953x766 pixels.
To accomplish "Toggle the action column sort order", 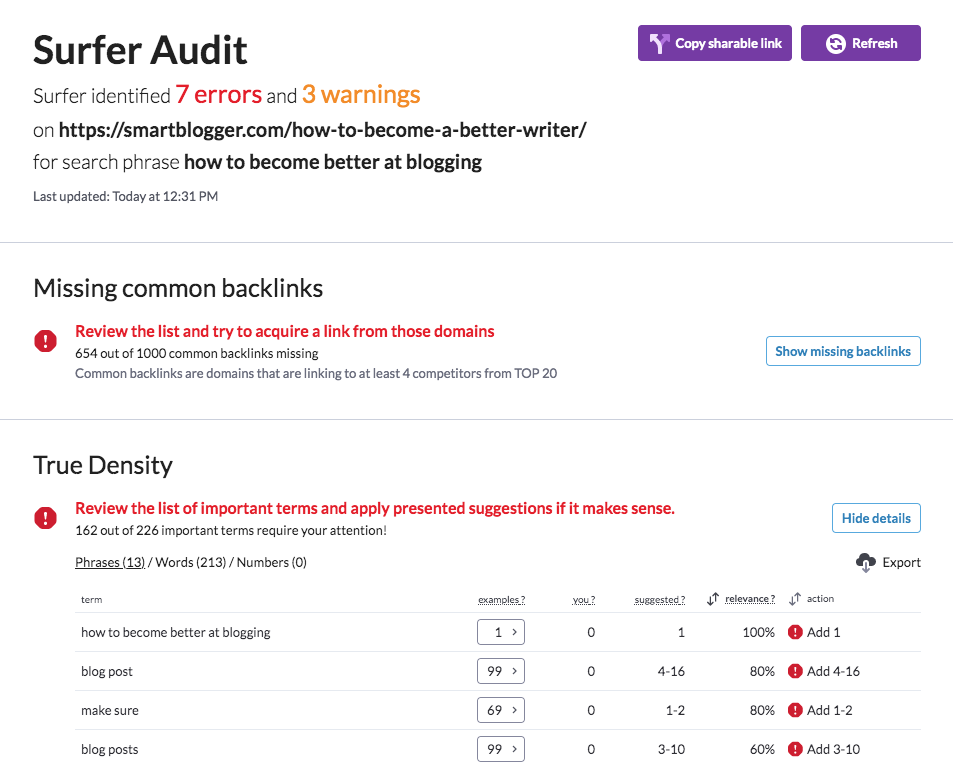I will tap(793, 598).
